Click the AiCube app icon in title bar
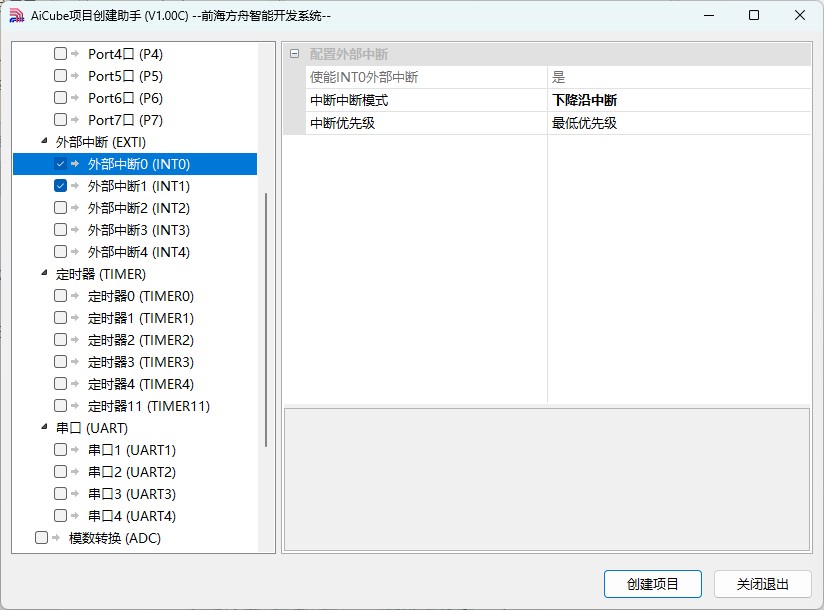 click(17, 15)
